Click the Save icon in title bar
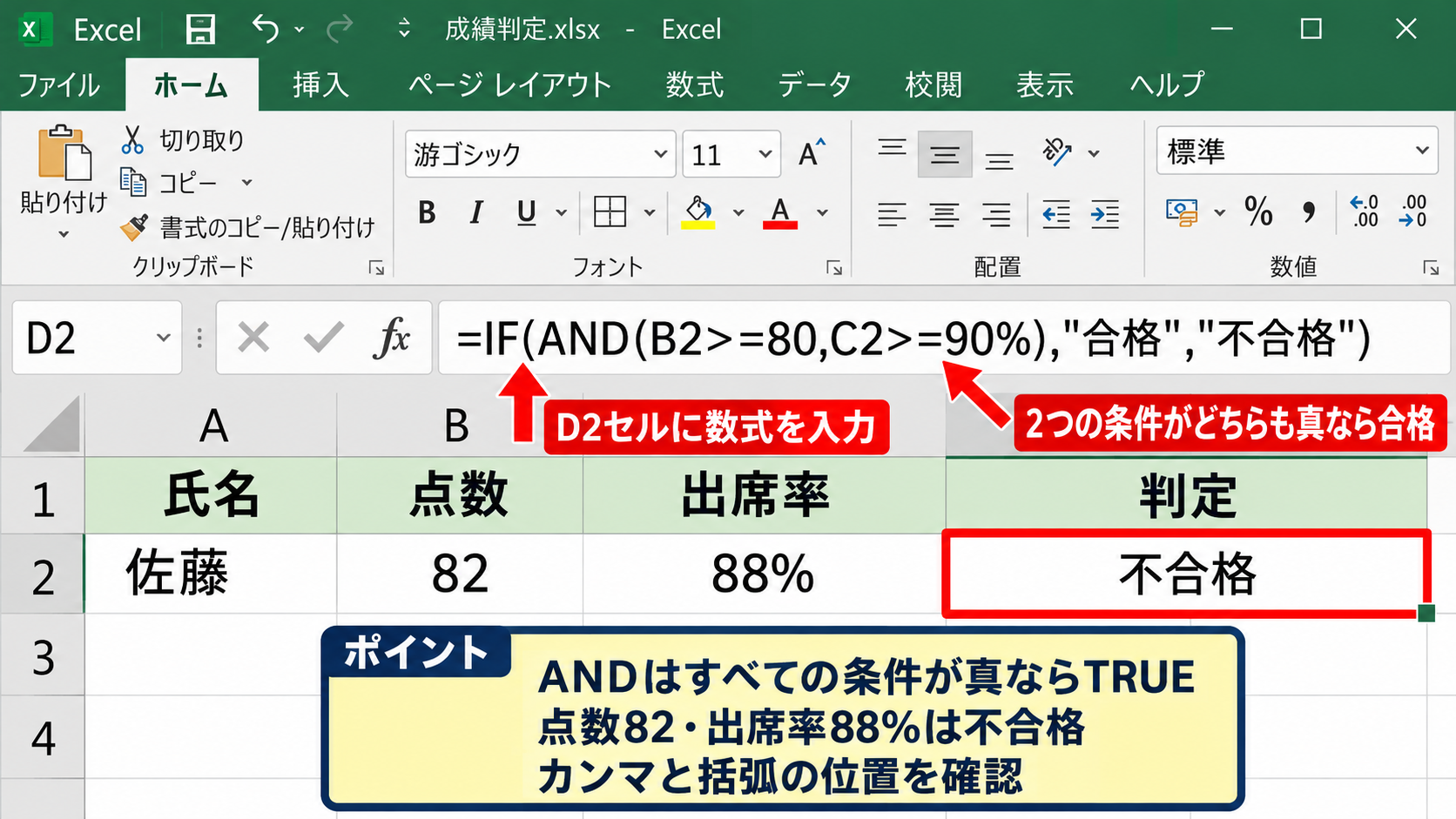 click(200, 30)
